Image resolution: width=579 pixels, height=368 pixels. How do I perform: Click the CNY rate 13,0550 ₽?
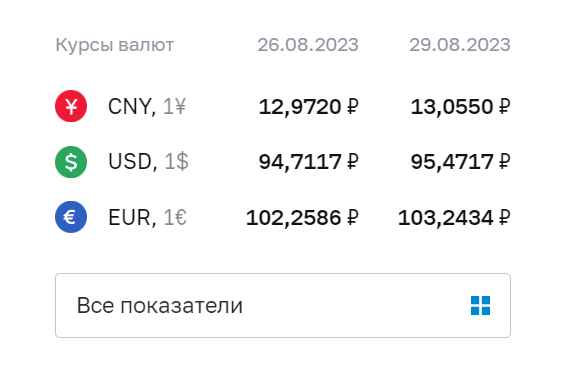click(460, 107)
